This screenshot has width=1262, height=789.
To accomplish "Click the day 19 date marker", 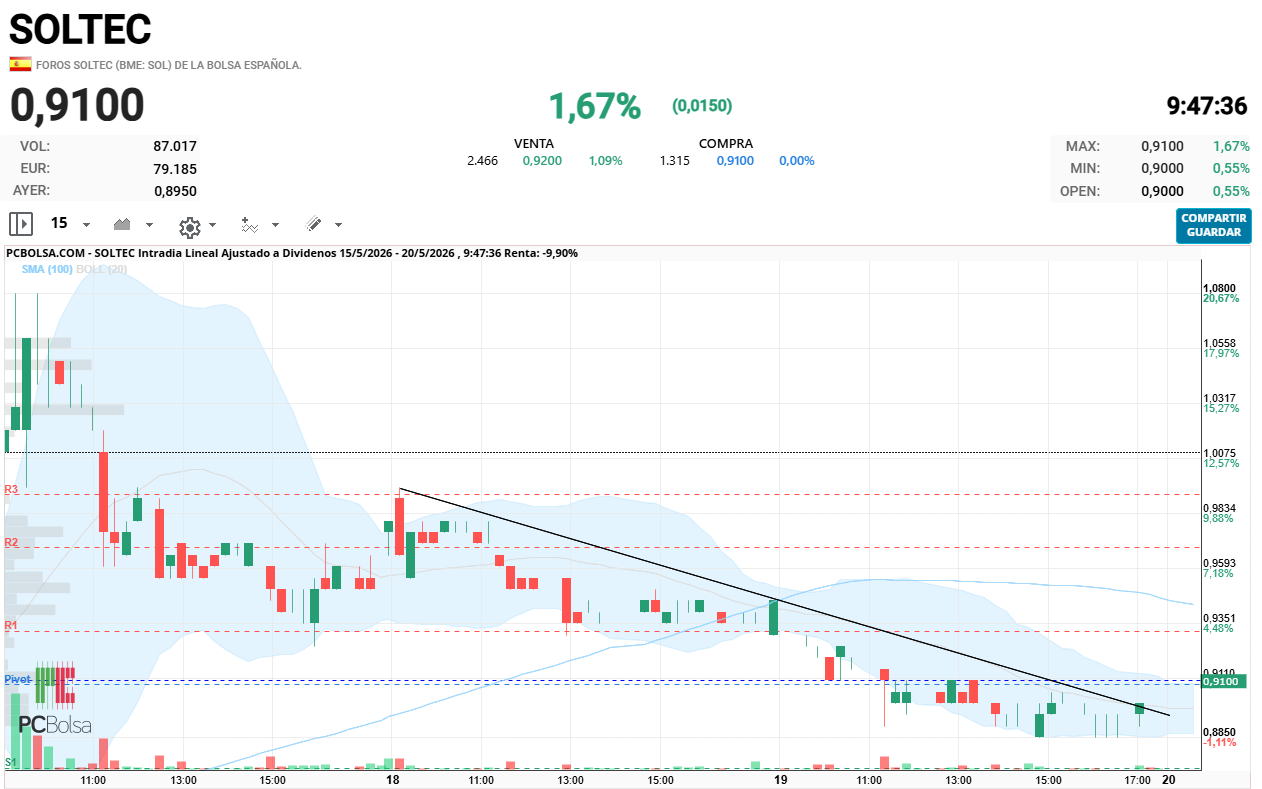I will [x=781, y=779].
